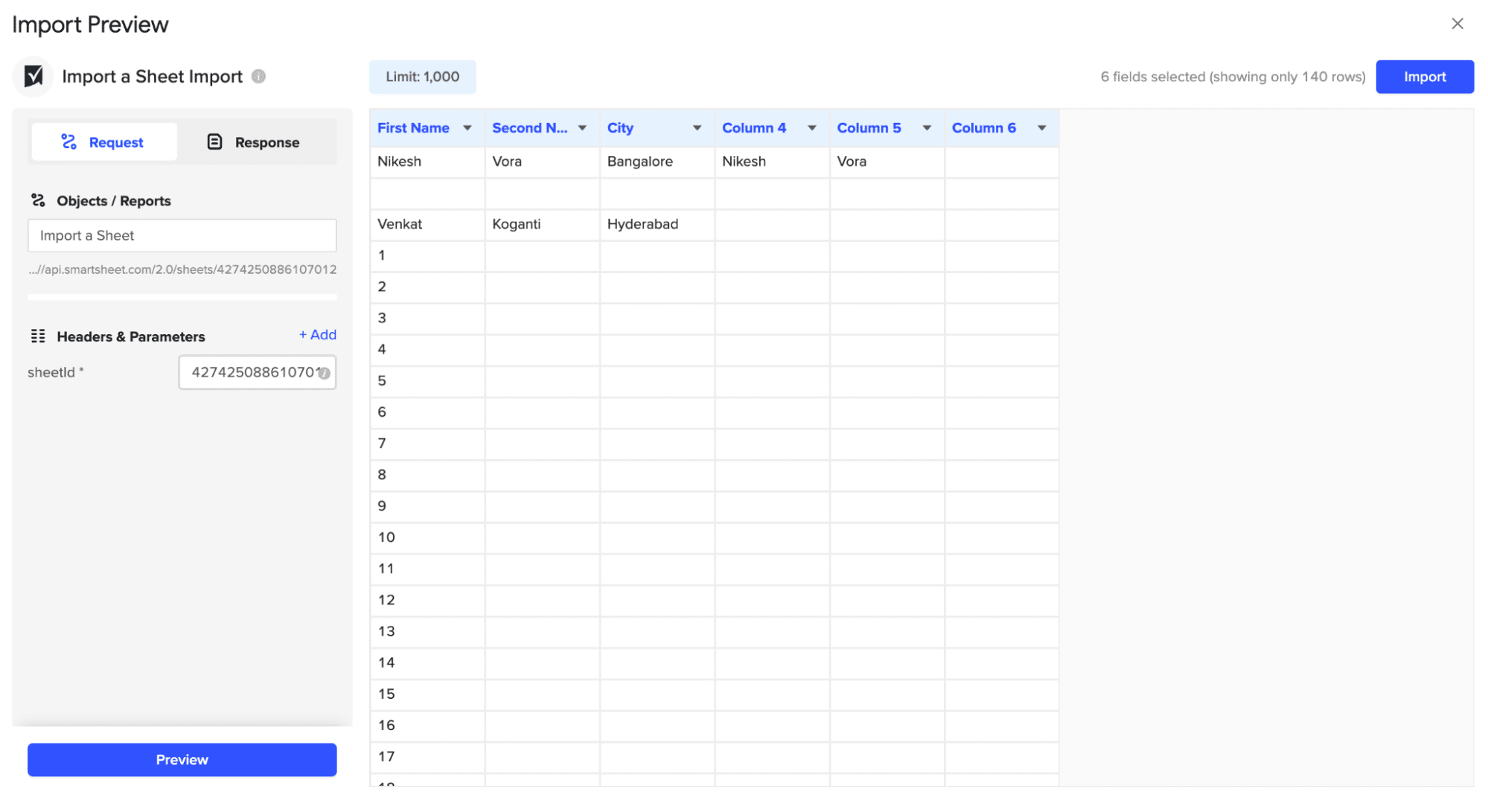Screen dimensions: 1488x812
Task: Click the Limit 1000 badge icon
Action: pyautogui.click(x=423, y=76)
